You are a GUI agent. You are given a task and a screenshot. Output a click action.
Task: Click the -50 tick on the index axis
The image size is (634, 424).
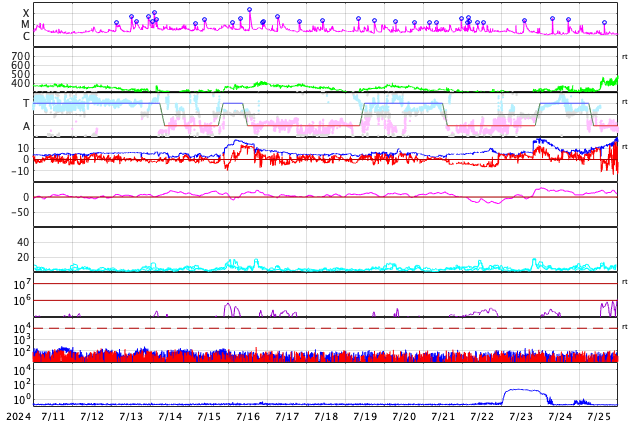20,212
